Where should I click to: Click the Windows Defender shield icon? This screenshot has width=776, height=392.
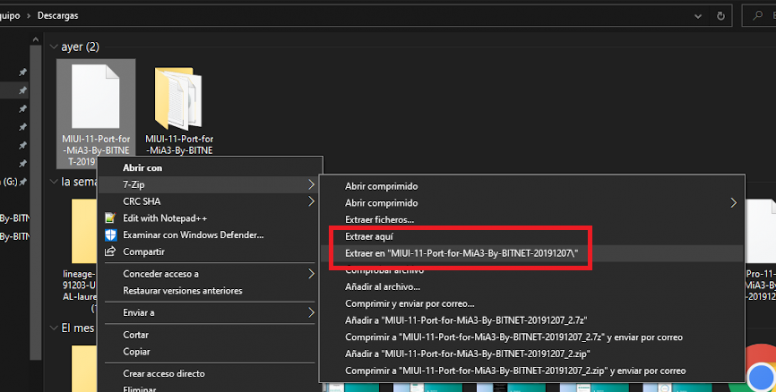tap(110, 235)
